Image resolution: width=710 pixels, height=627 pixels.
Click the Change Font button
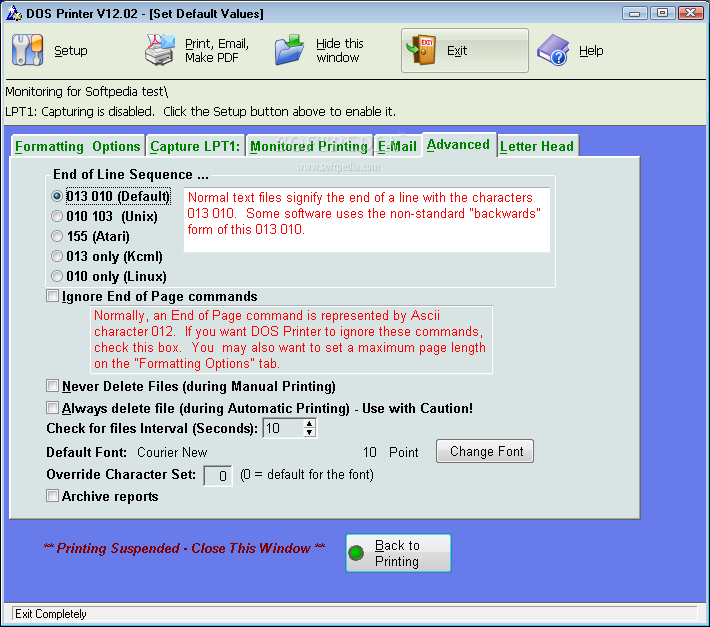(485, 451)
